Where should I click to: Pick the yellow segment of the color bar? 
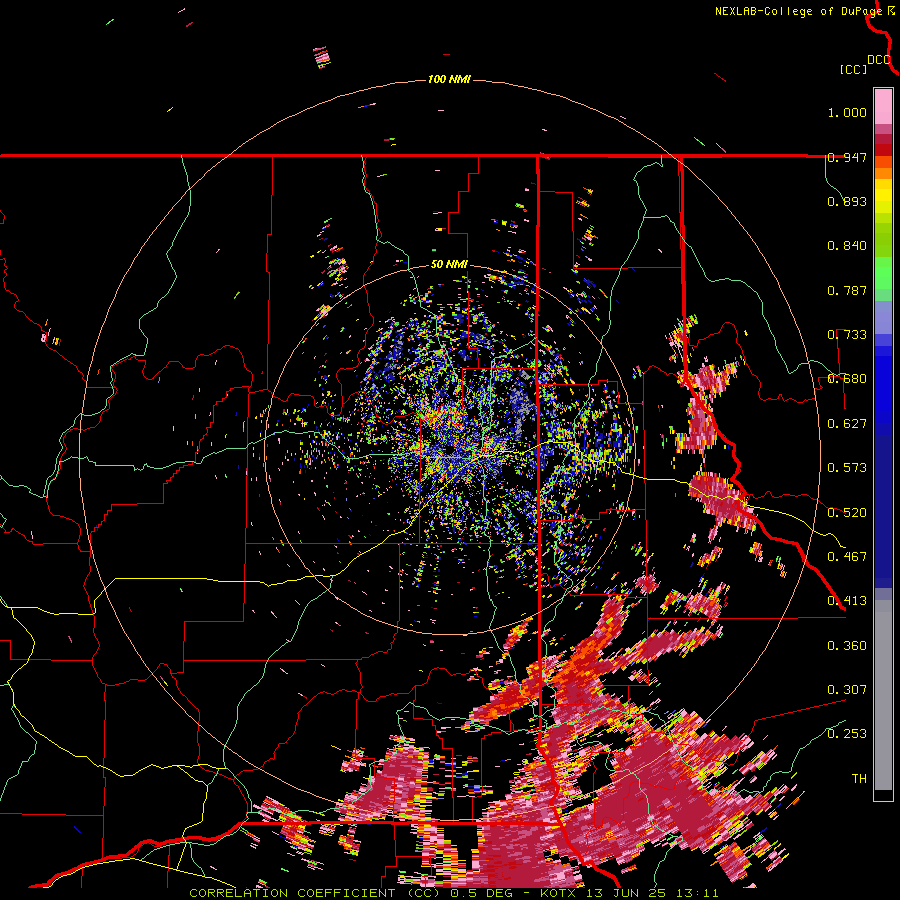[x=883, y=196]
